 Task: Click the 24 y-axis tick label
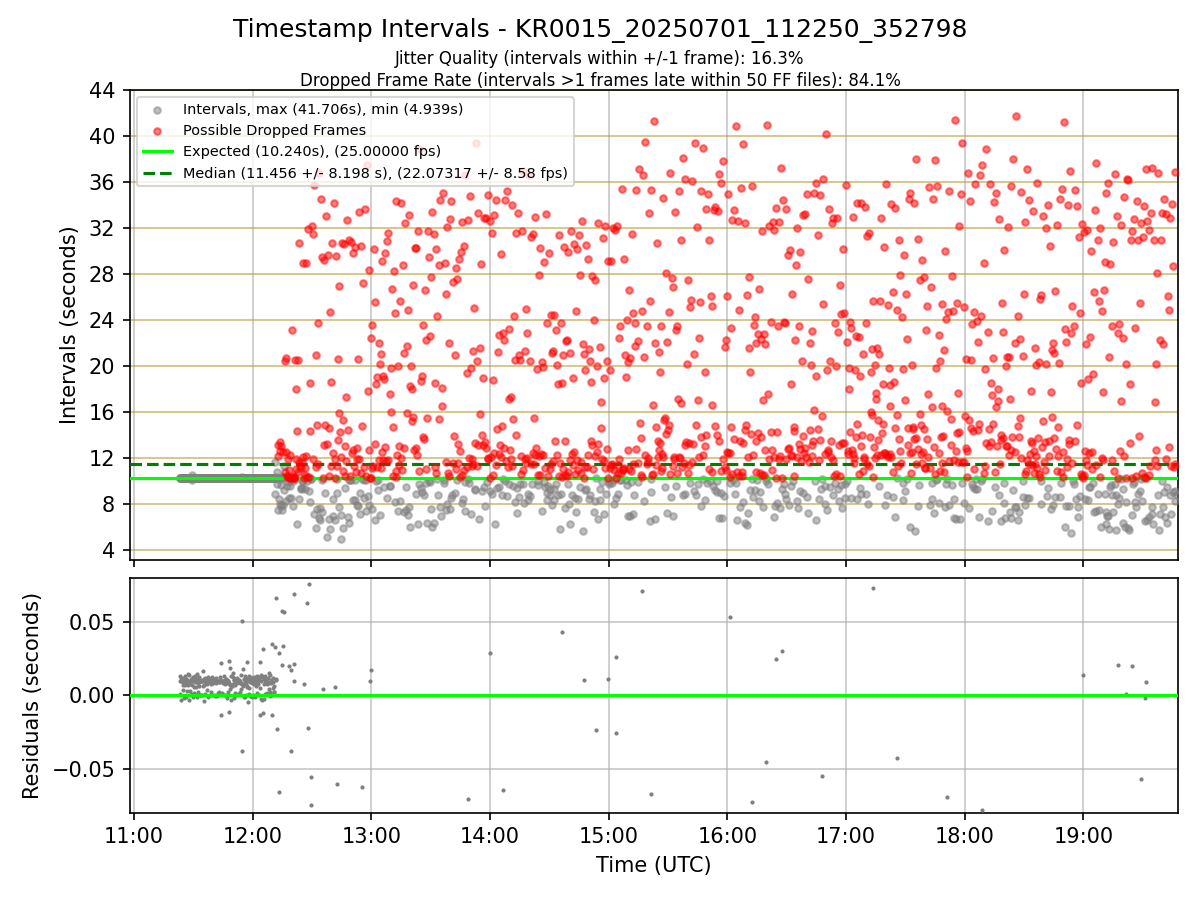click(x=105, y=320)
